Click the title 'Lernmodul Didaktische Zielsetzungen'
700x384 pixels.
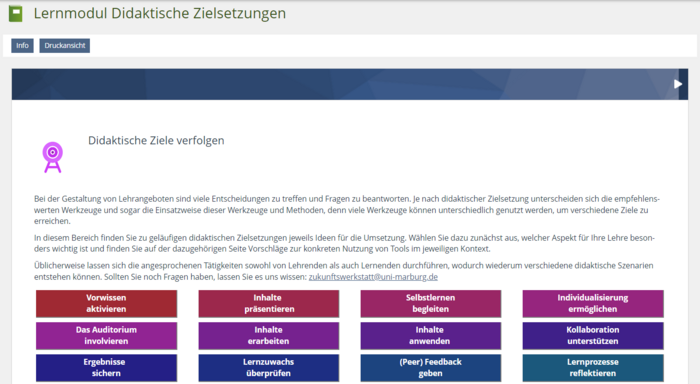coord(160,13)
